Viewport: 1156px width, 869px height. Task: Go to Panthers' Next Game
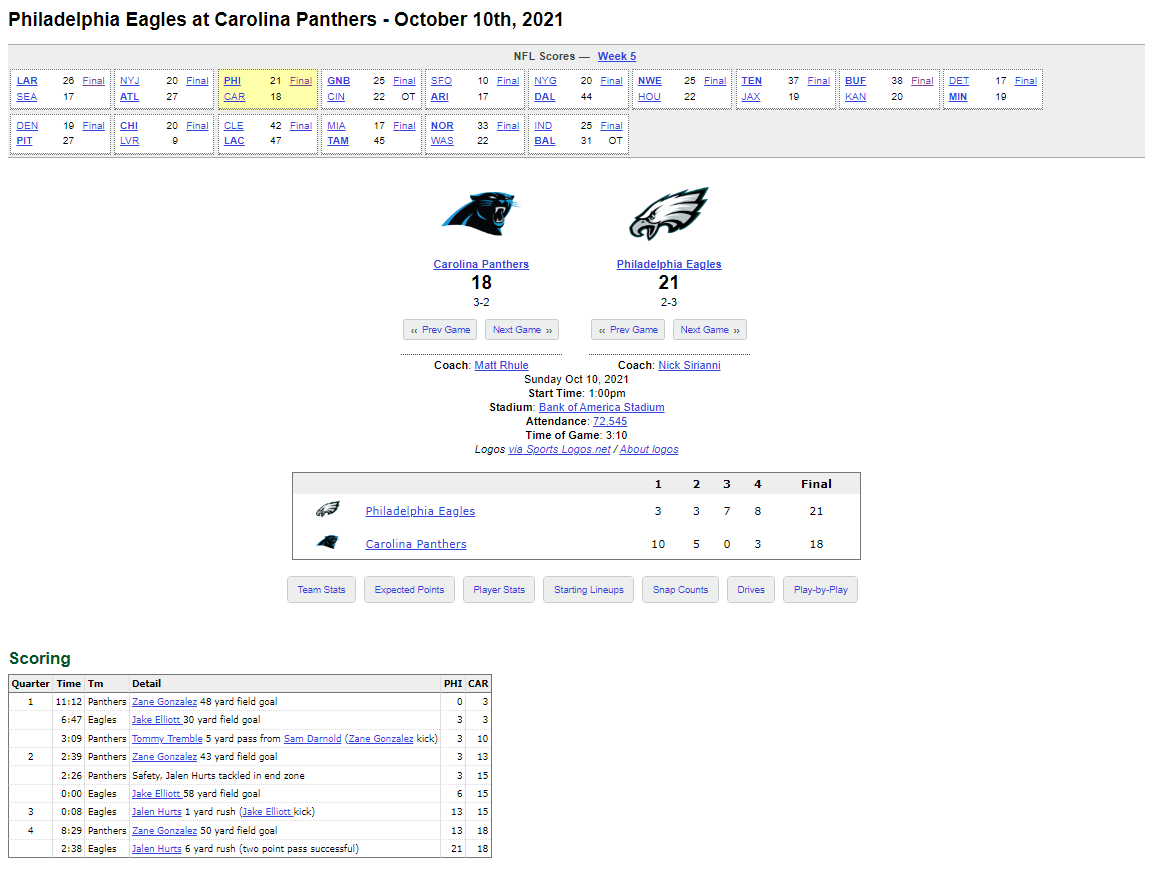(522, 329)
